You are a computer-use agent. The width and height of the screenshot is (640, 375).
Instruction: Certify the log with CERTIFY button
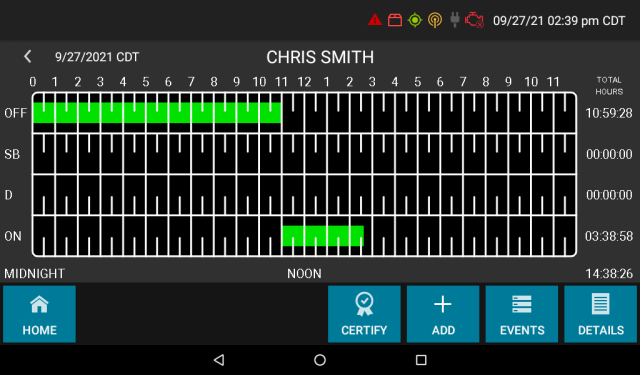click(x=364, y=314)
